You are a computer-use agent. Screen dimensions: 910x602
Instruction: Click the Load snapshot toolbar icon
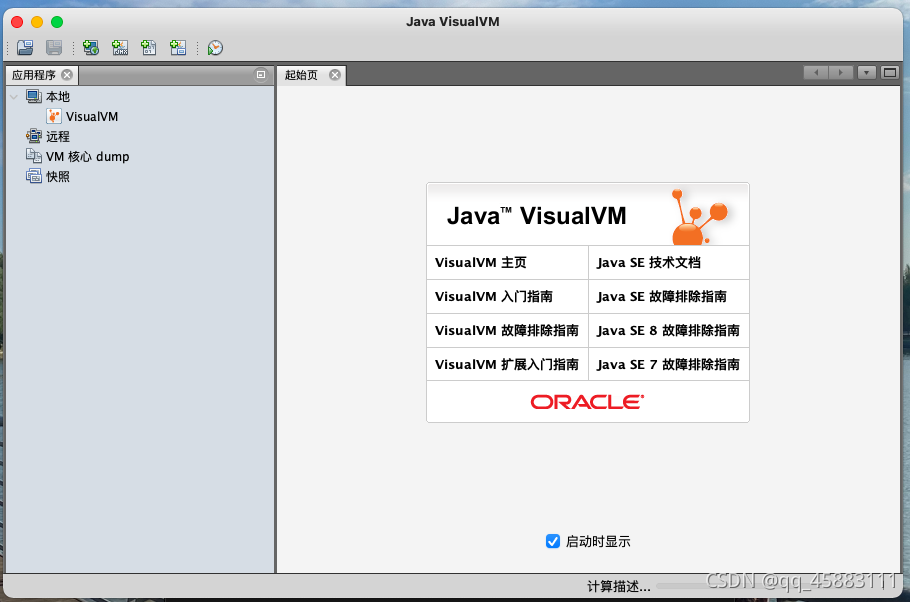coord(25,48)
